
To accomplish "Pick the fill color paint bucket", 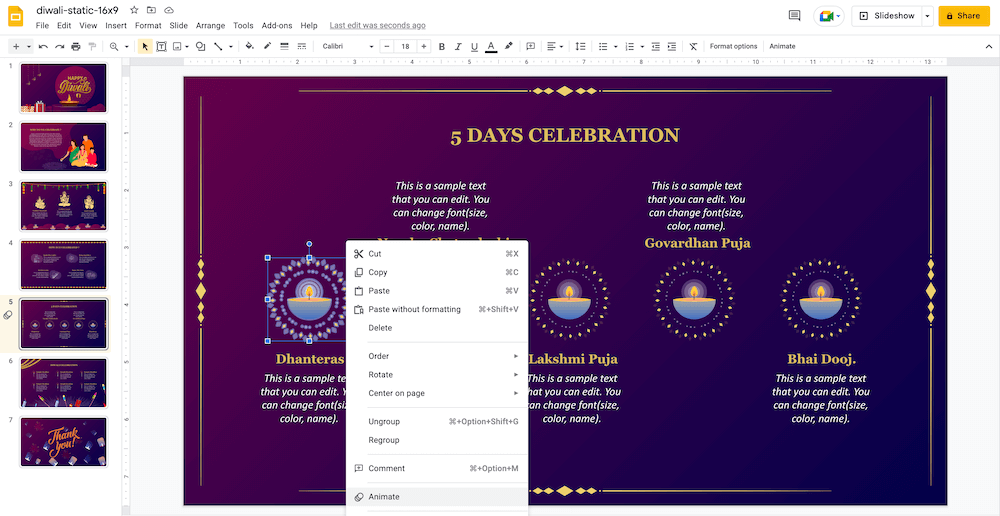I will tap(249, 47).
